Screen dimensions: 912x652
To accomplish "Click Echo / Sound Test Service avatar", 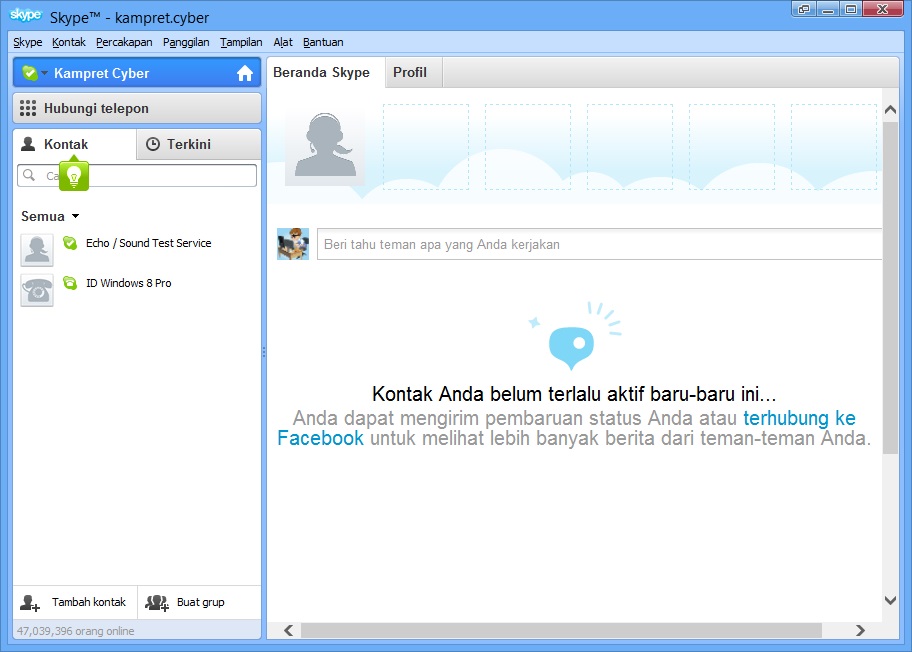I will (x=37, y=250).
